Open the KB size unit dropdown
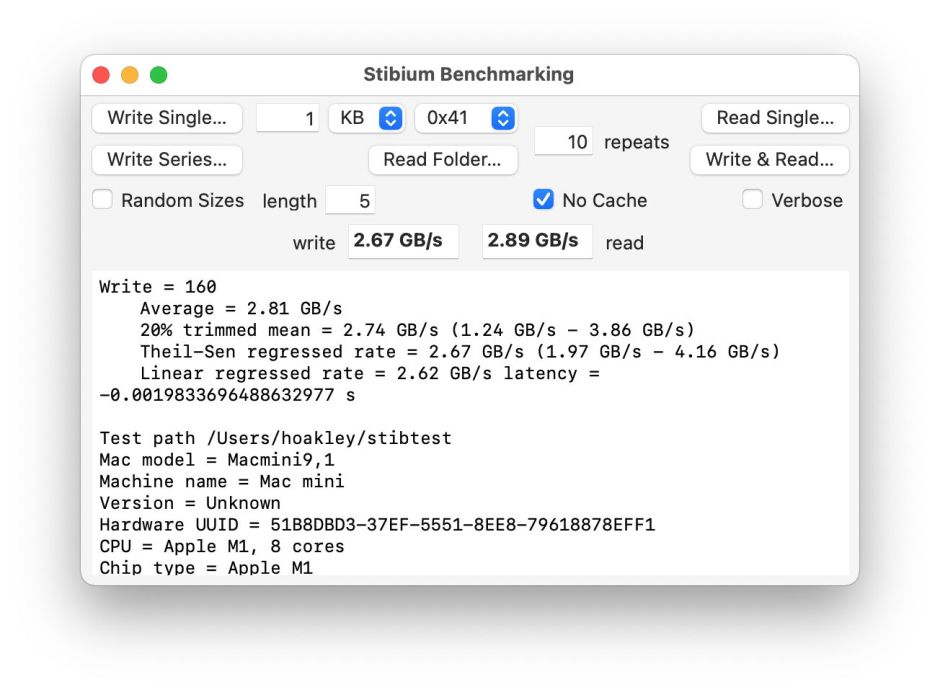Viewport: 940px width, 692px height. click(366, 118)
